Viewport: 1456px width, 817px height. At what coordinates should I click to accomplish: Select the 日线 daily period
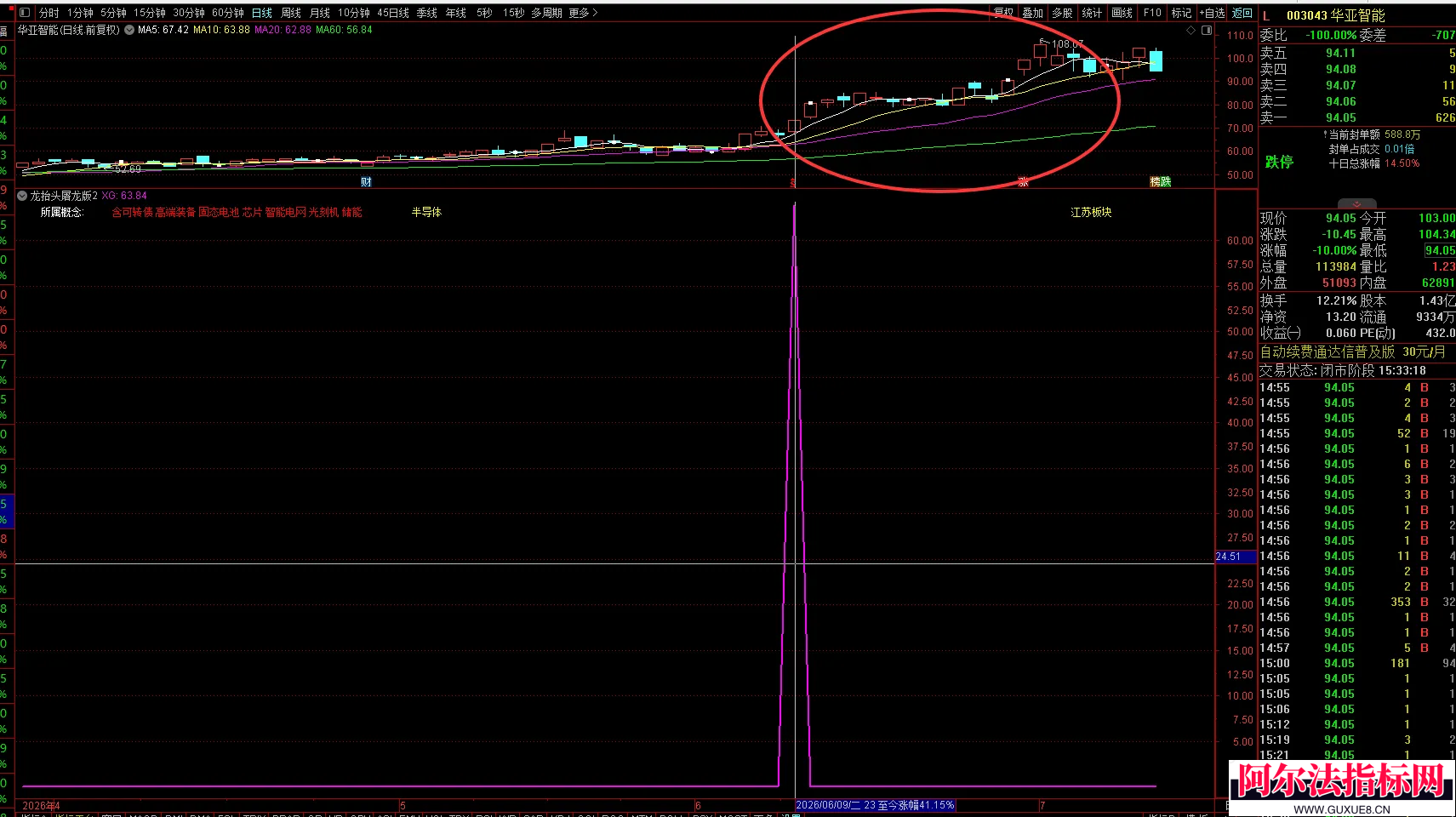262,13
